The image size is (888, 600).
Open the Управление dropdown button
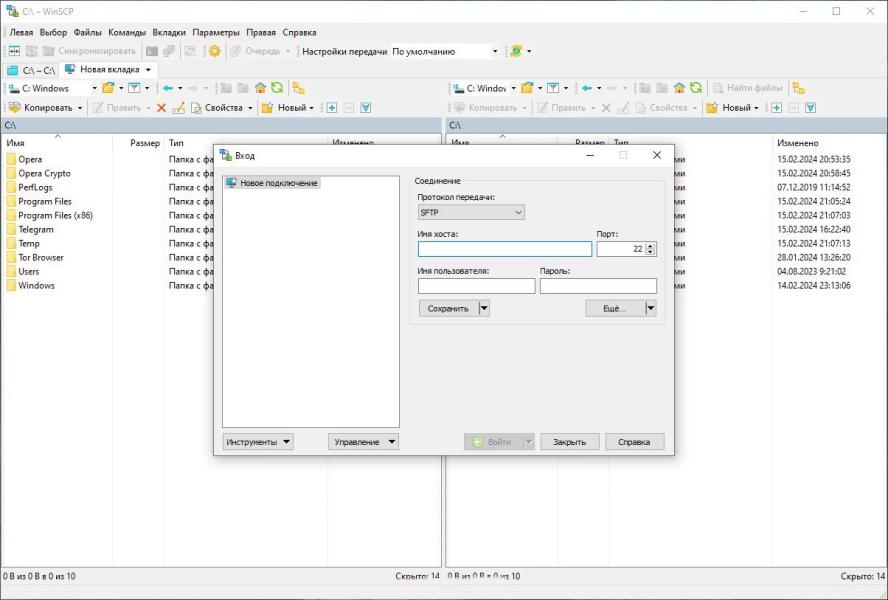[x=363, y=442]
